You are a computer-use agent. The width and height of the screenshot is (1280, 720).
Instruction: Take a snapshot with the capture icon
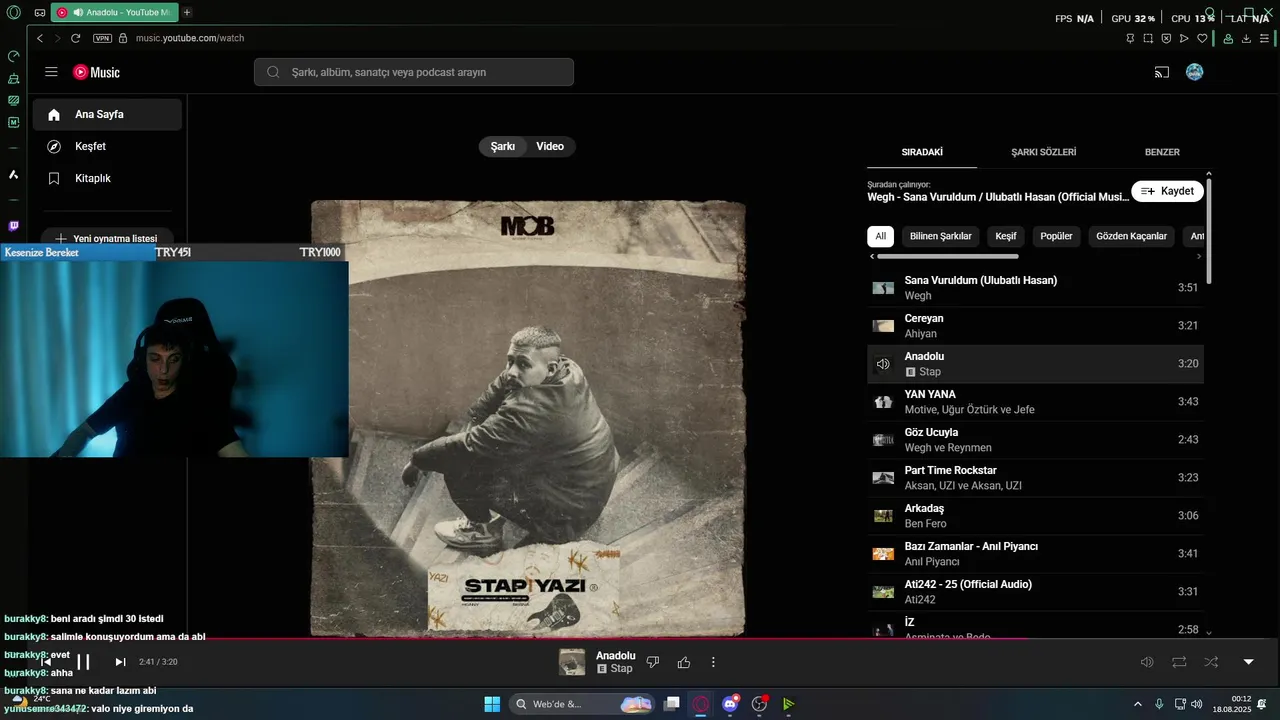point(1148,38)
